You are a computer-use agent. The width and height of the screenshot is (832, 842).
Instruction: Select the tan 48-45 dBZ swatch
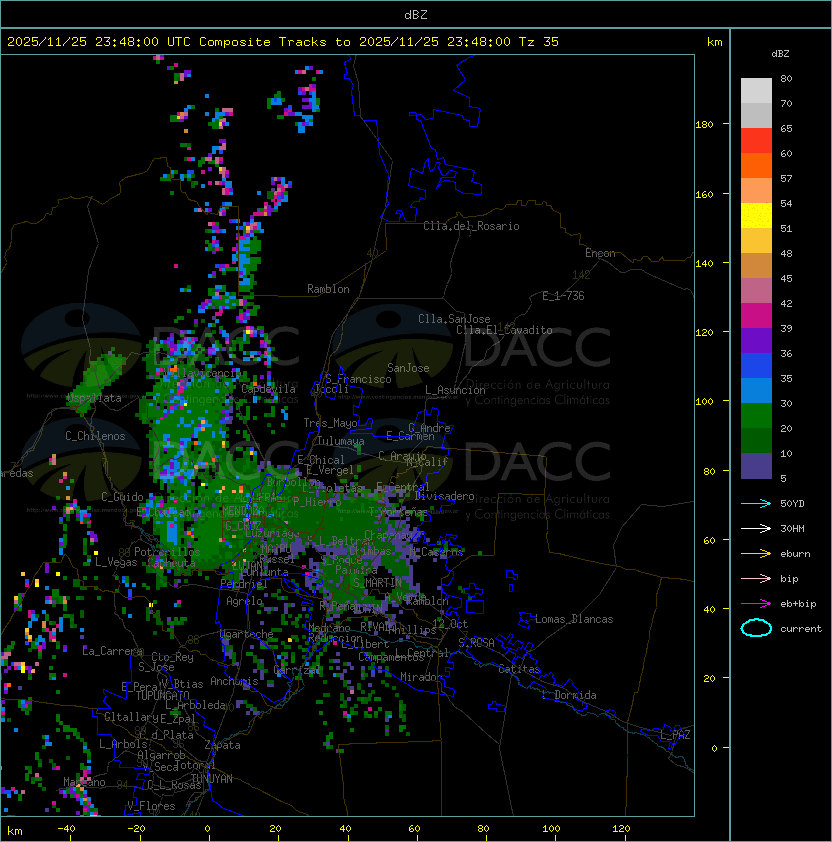(x=756, y=266)
